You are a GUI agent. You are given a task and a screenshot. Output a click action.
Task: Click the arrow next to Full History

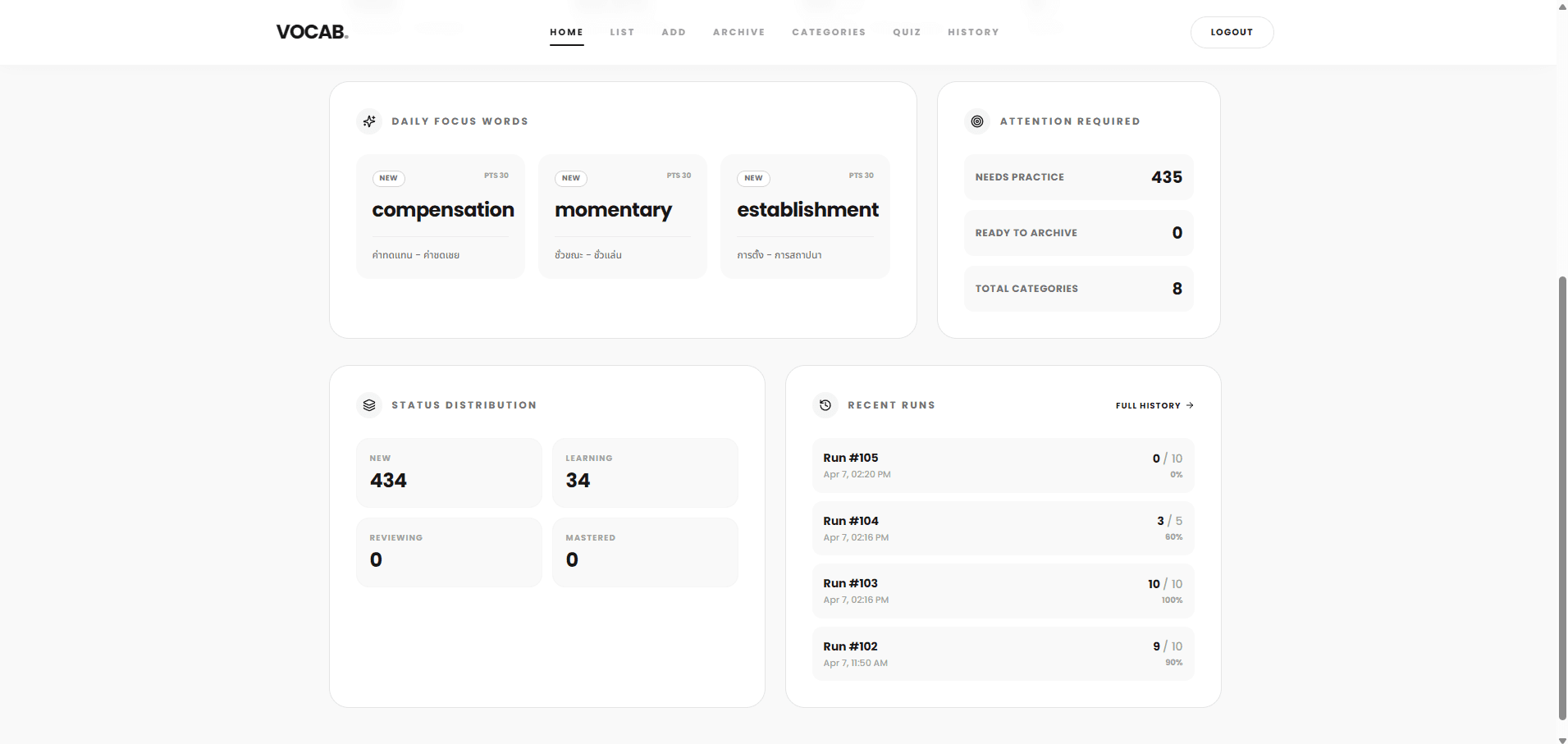click(x=1190, y=405)
